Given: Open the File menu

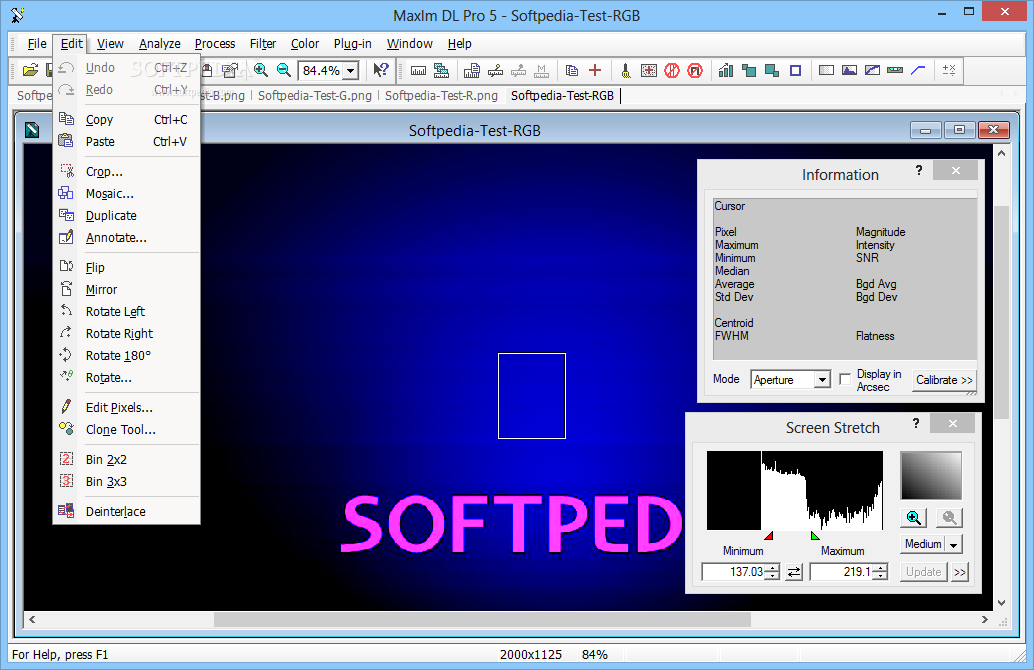Looking at the screenshot, I should tap(37, 44).
